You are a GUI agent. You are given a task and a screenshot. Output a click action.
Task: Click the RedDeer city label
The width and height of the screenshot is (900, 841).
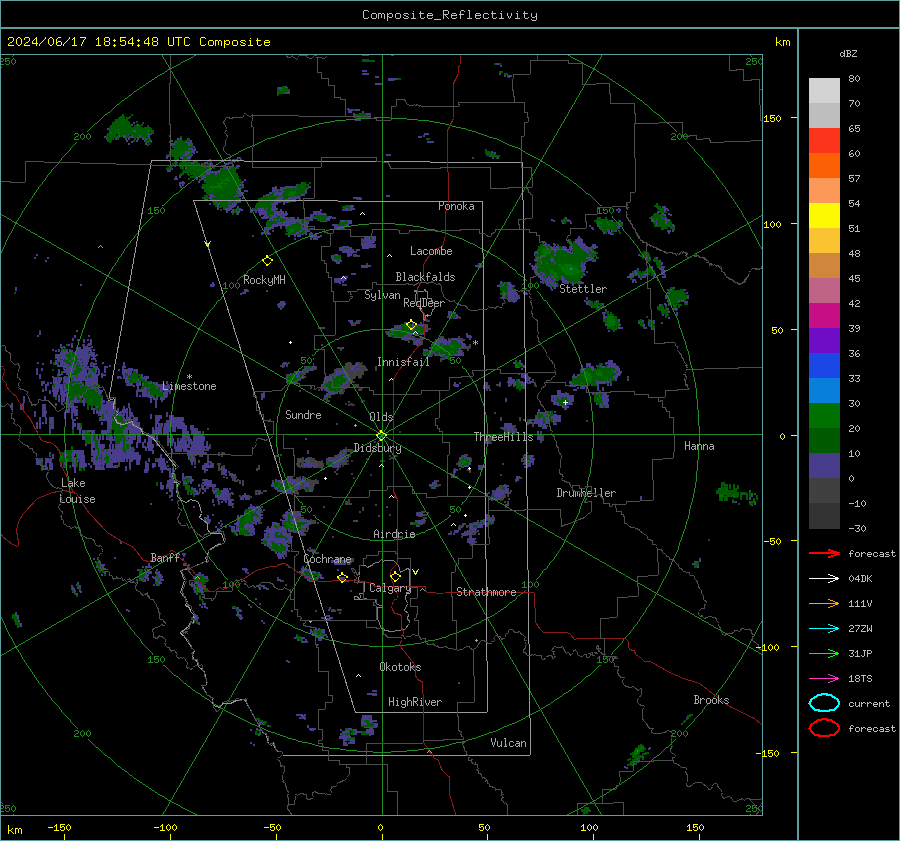pyautogui.click(x=424, y=303)
